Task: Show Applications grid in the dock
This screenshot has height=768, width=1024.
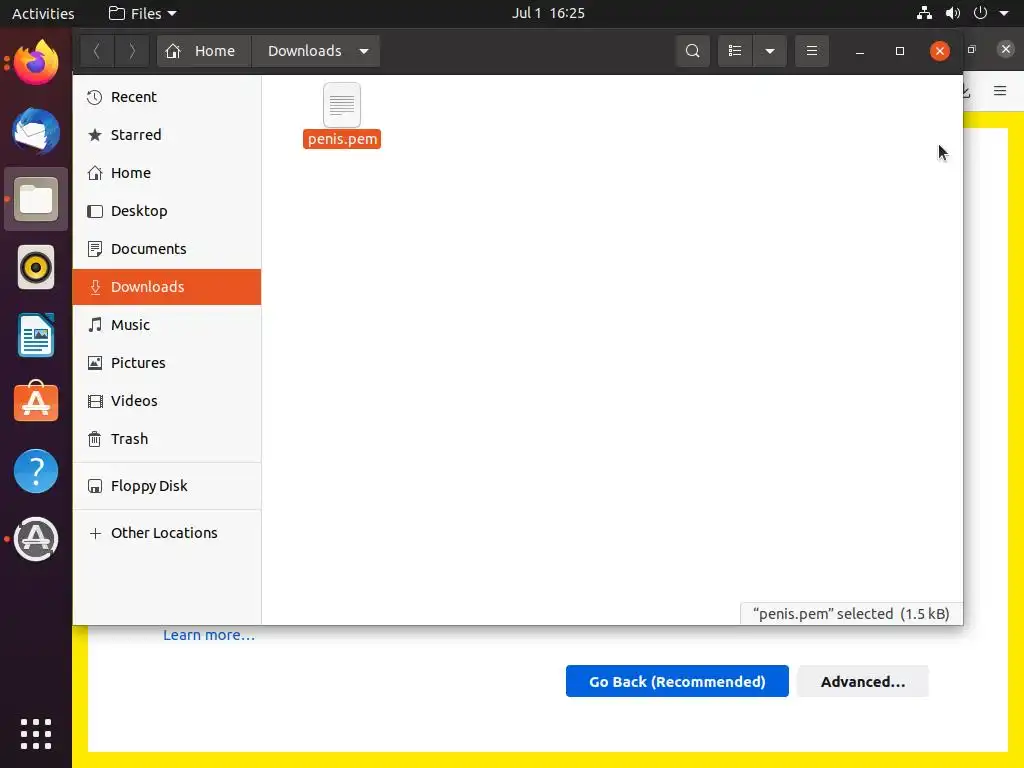Action: coord(36,733)
